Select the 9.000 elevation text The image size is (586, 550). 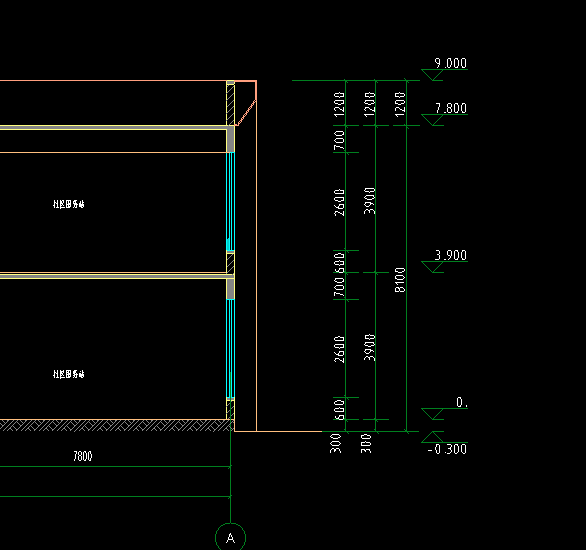[x=450, y=63]
